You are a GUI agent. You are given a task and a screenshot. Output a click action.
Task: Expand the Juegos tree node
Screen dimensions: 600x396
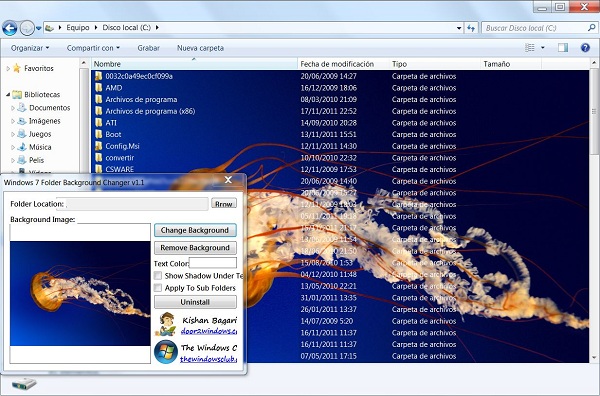pyautogui.click(x=13, y=134)
